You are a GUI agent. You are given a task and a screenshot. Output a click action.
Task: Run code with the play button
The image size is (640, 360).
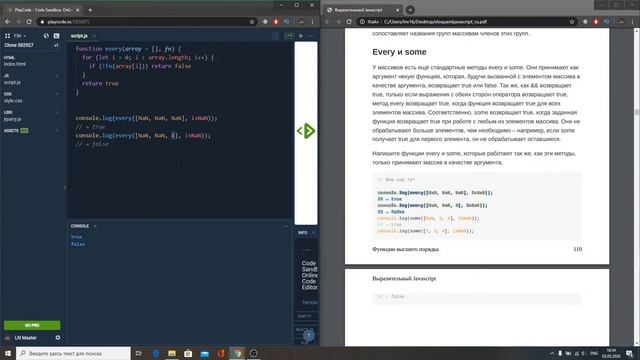[x=301, y=36]
